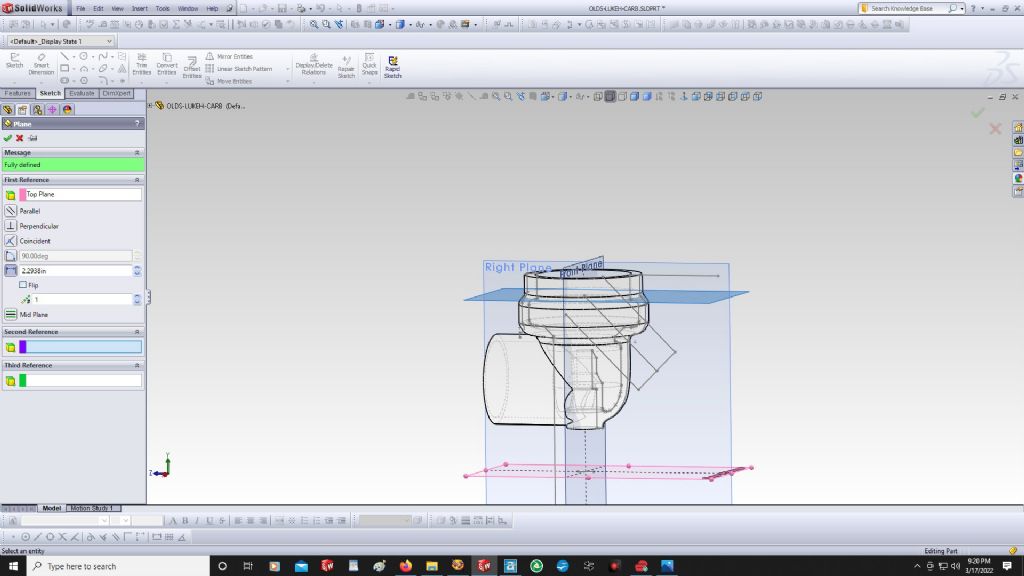Open the Windows Start menu
Image resolution: width=1024 pixels, height=576 pixels.
click(13, 566)
